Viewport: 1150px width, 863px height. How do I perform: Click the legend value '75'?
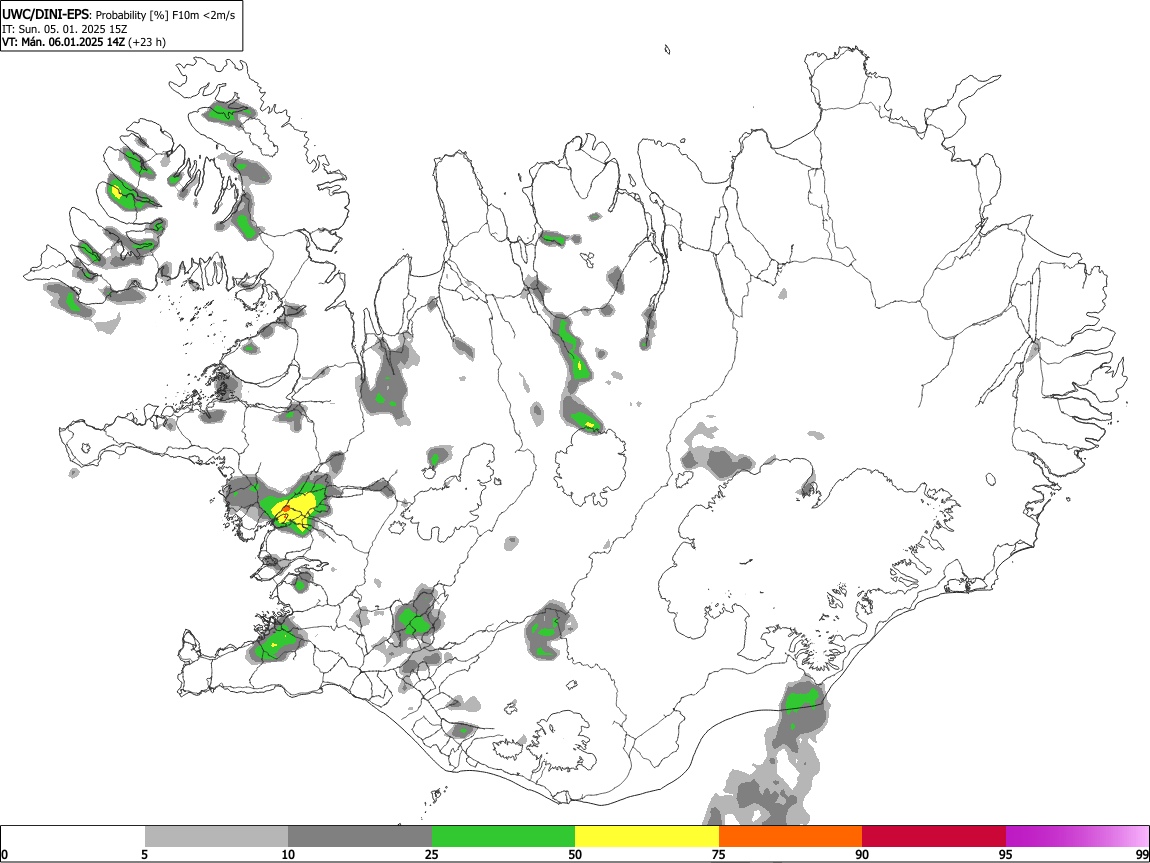click(x=719, y=854)
